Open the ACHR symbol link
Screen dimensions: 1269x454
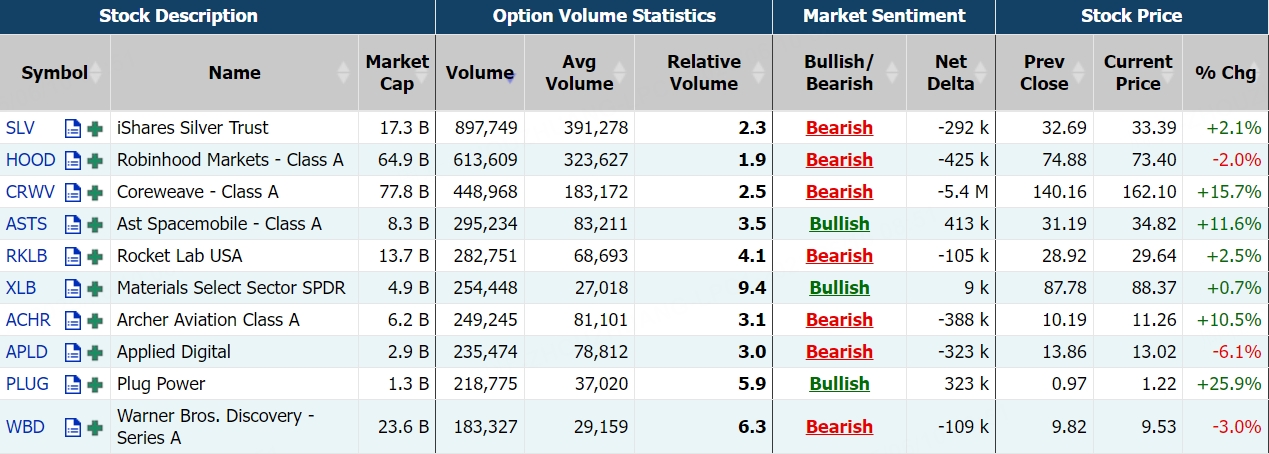[28, 320]
